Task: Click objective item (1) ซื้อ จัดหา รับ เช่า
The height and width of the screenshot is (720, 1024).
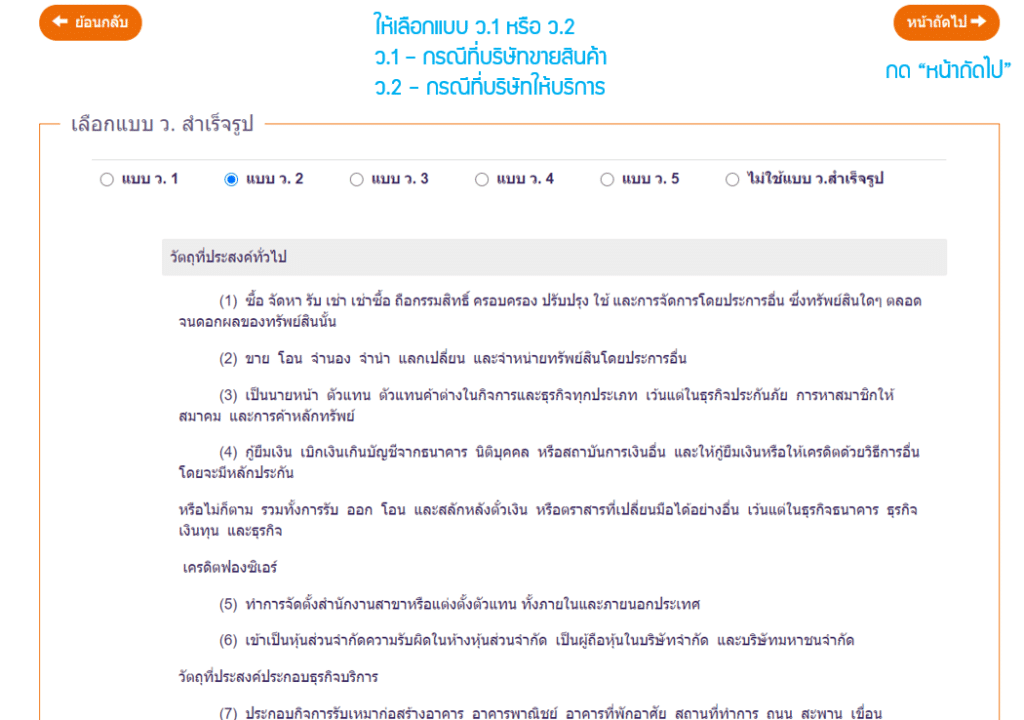Action: [x=550, y=311]
